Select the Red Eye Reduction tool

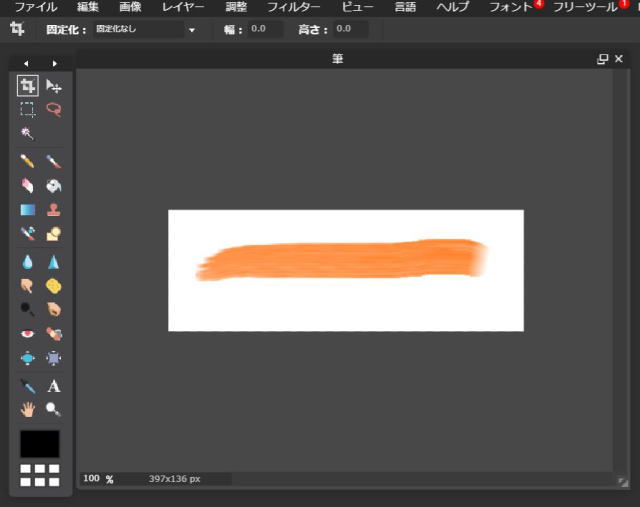[28, 334]
